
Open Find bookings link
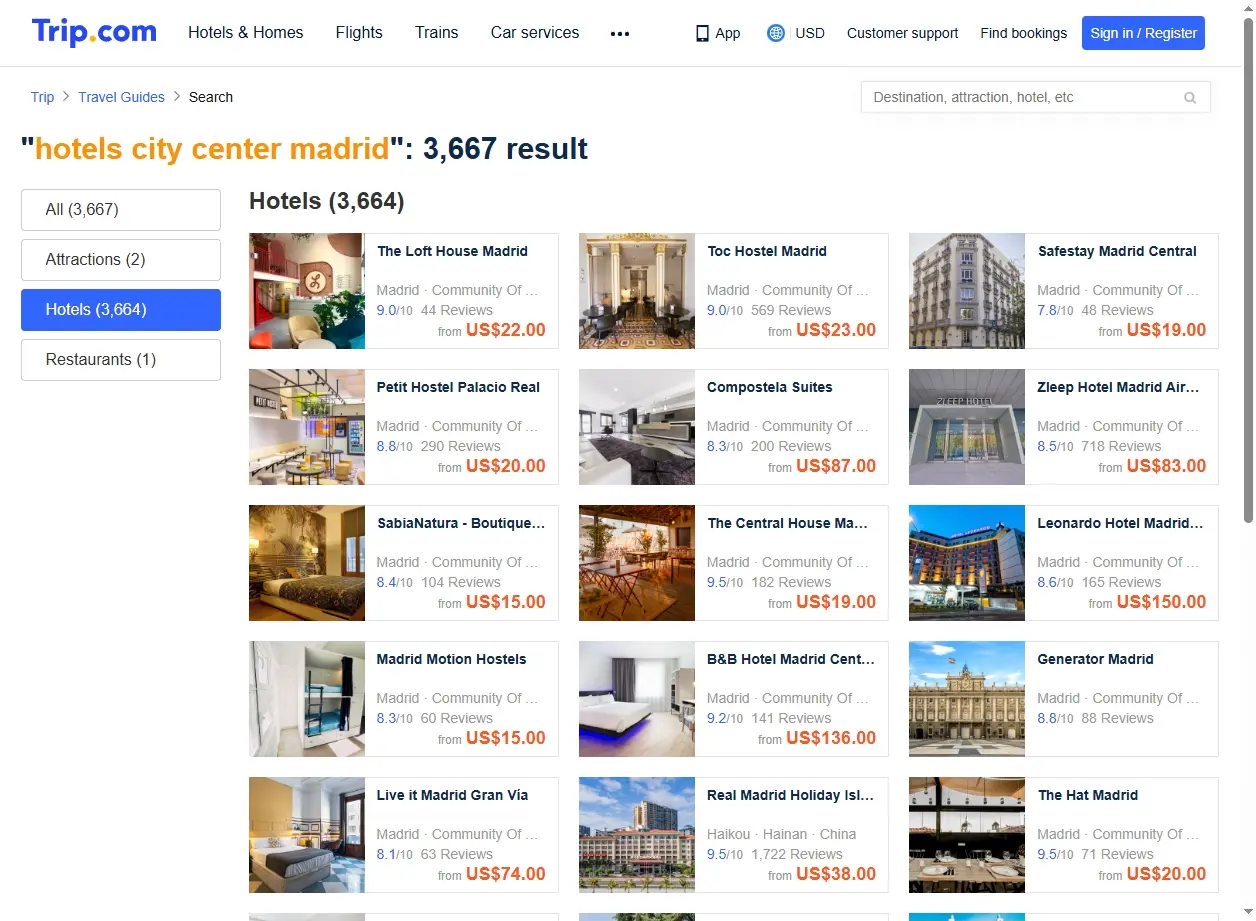pyautogui.click(x=1024, y=33)
